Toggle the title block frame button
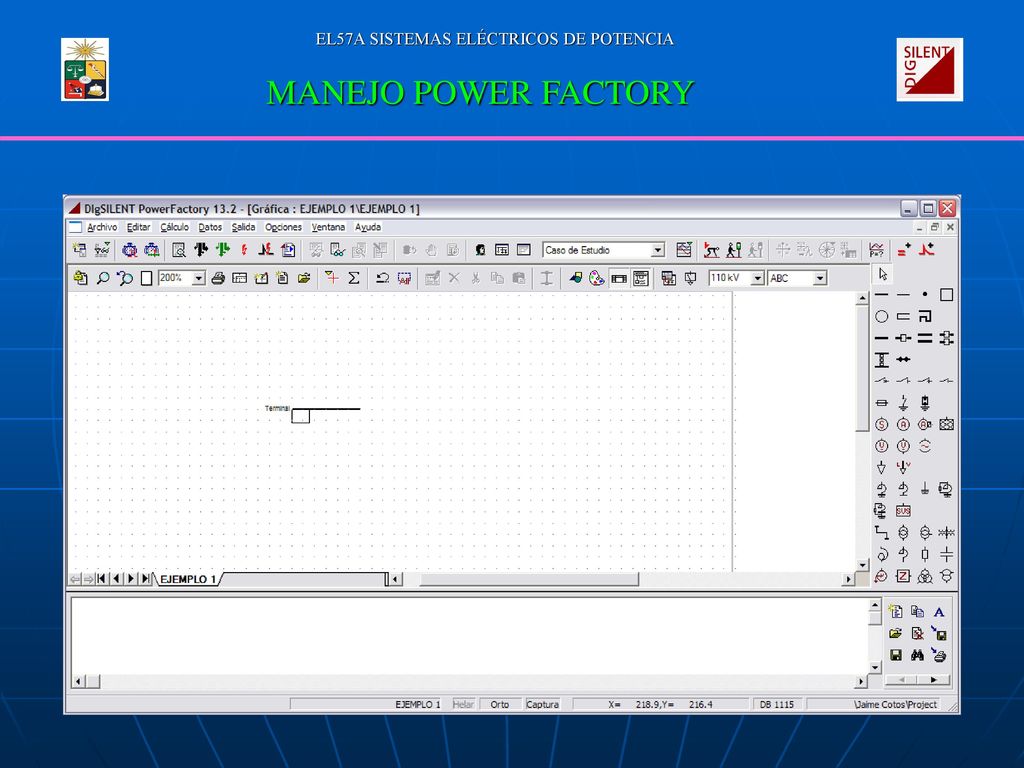The image size is (1024, 768). tap(619, 278)
